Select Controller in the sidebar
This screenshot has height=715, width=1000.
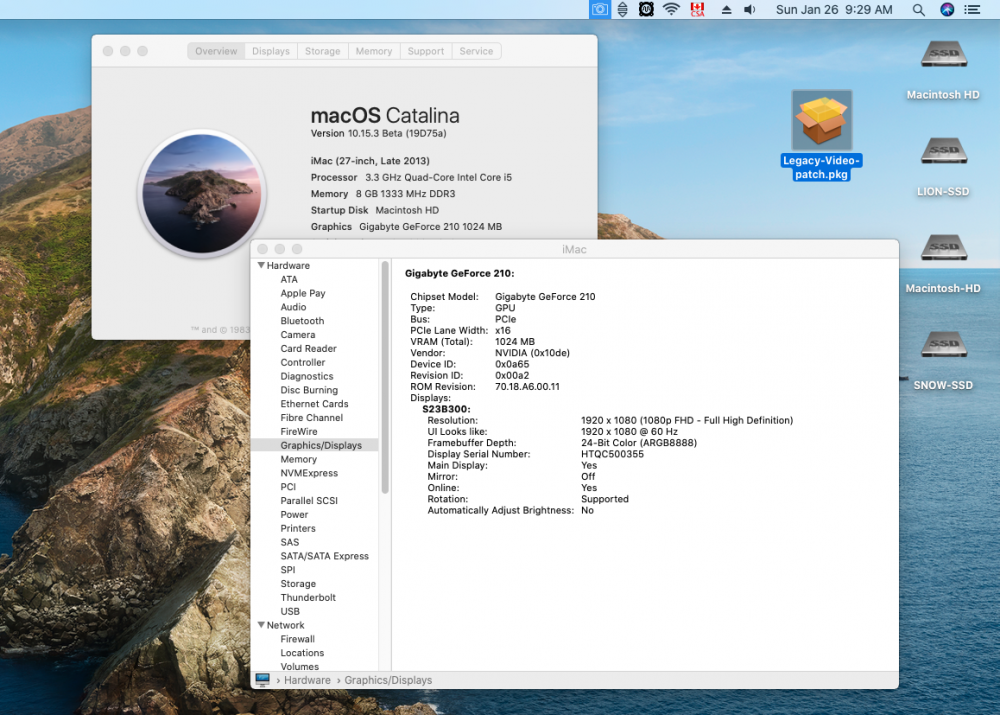pyautogui.click(x=303, y=362)
